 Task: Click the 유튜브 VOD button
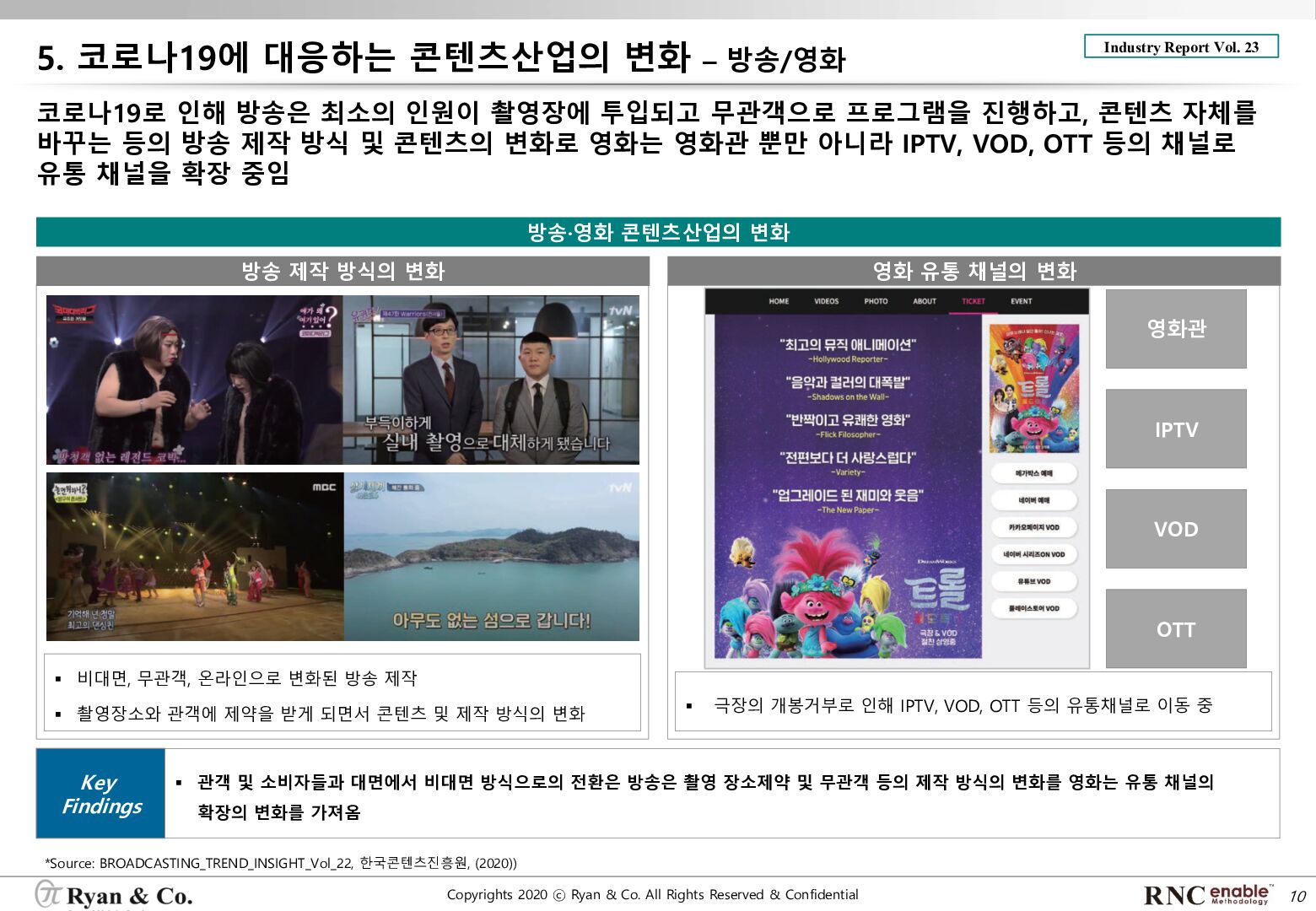pyautogui.click(x=1033, y=581)
